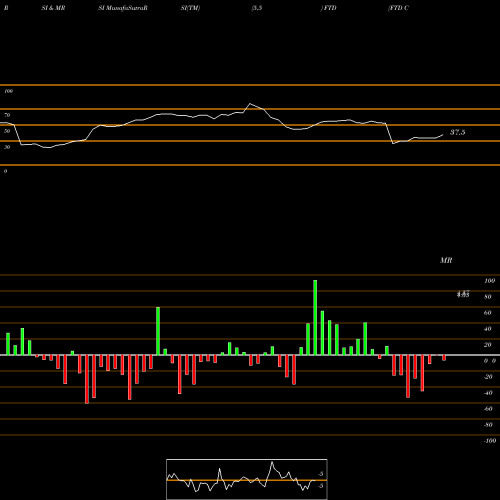
Task: Click the -60 label on MR scale
Action: click(488, 409)
